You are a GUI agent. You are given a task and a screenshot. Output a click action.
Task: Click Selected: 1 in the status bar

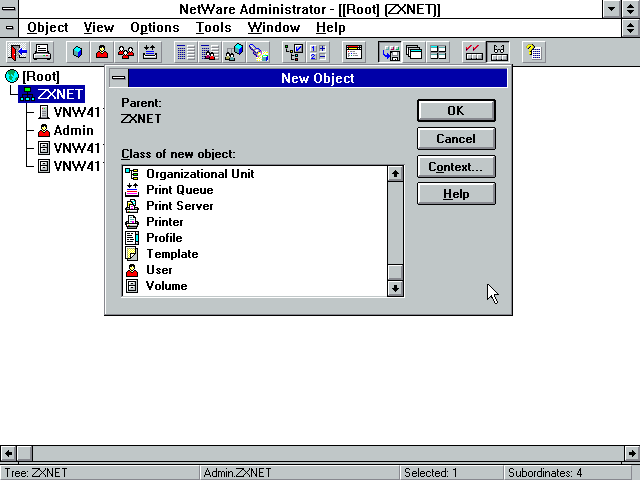pyautogui.click(x=431, y=473)
